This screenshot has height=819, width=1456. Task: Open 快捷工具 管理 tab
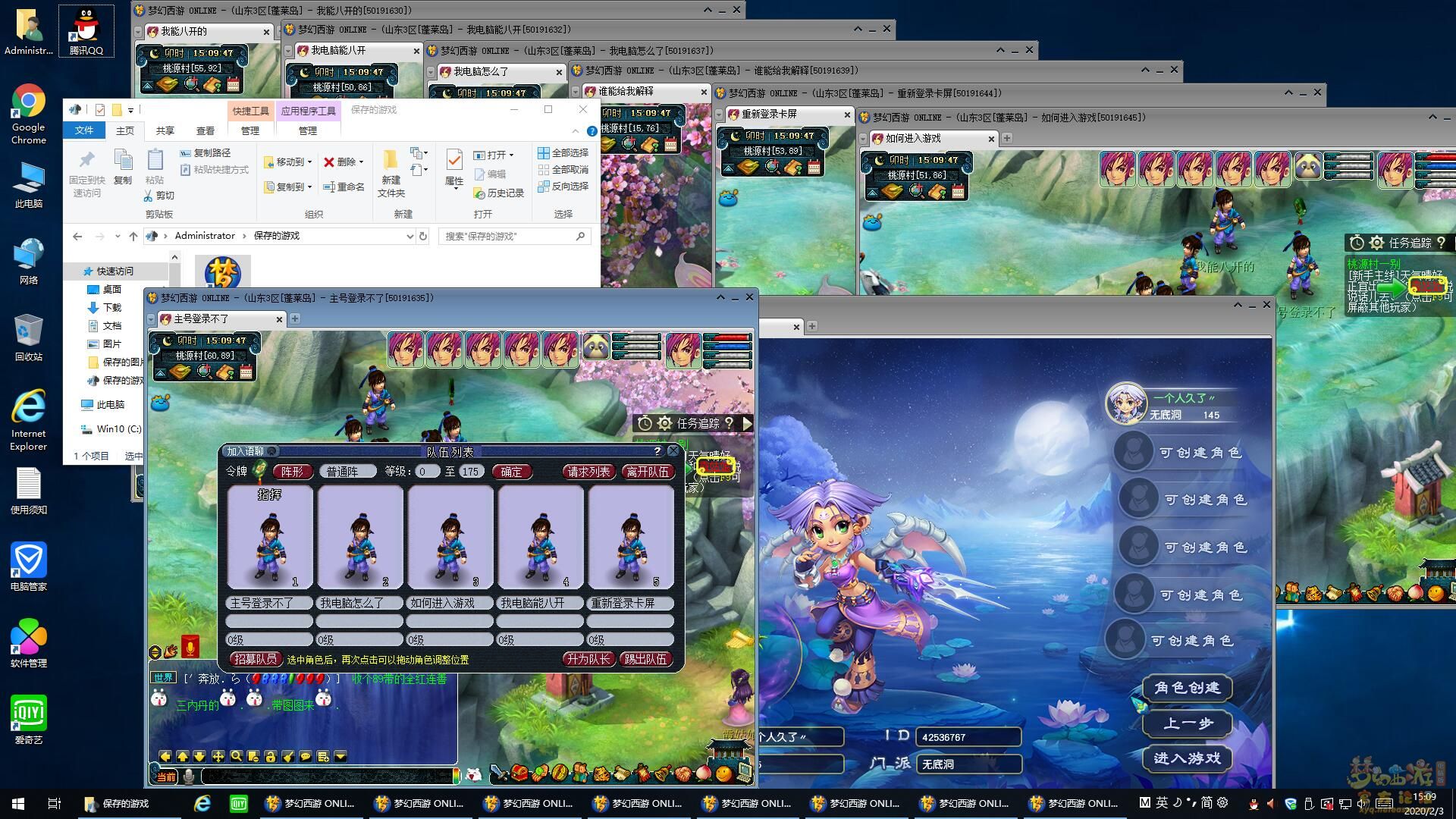[x=250, y=130]
